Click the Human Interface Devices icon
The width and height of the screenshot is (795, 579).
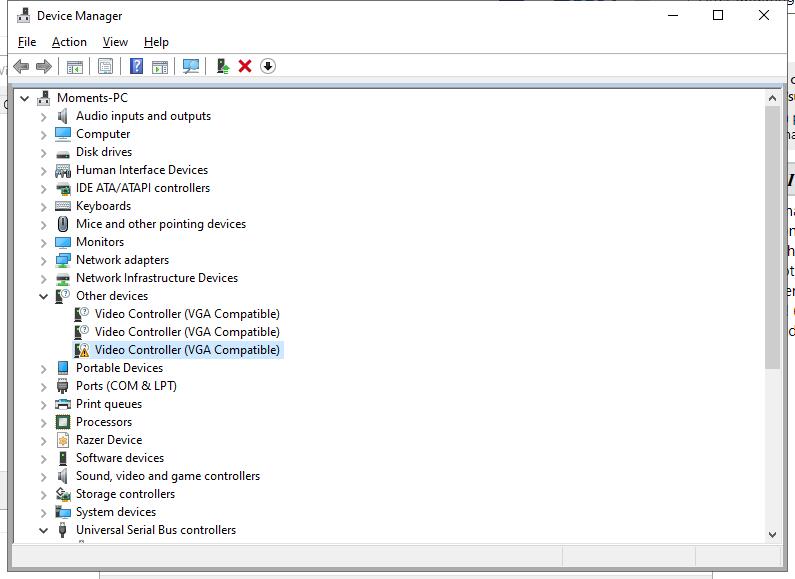coord(63,170)
